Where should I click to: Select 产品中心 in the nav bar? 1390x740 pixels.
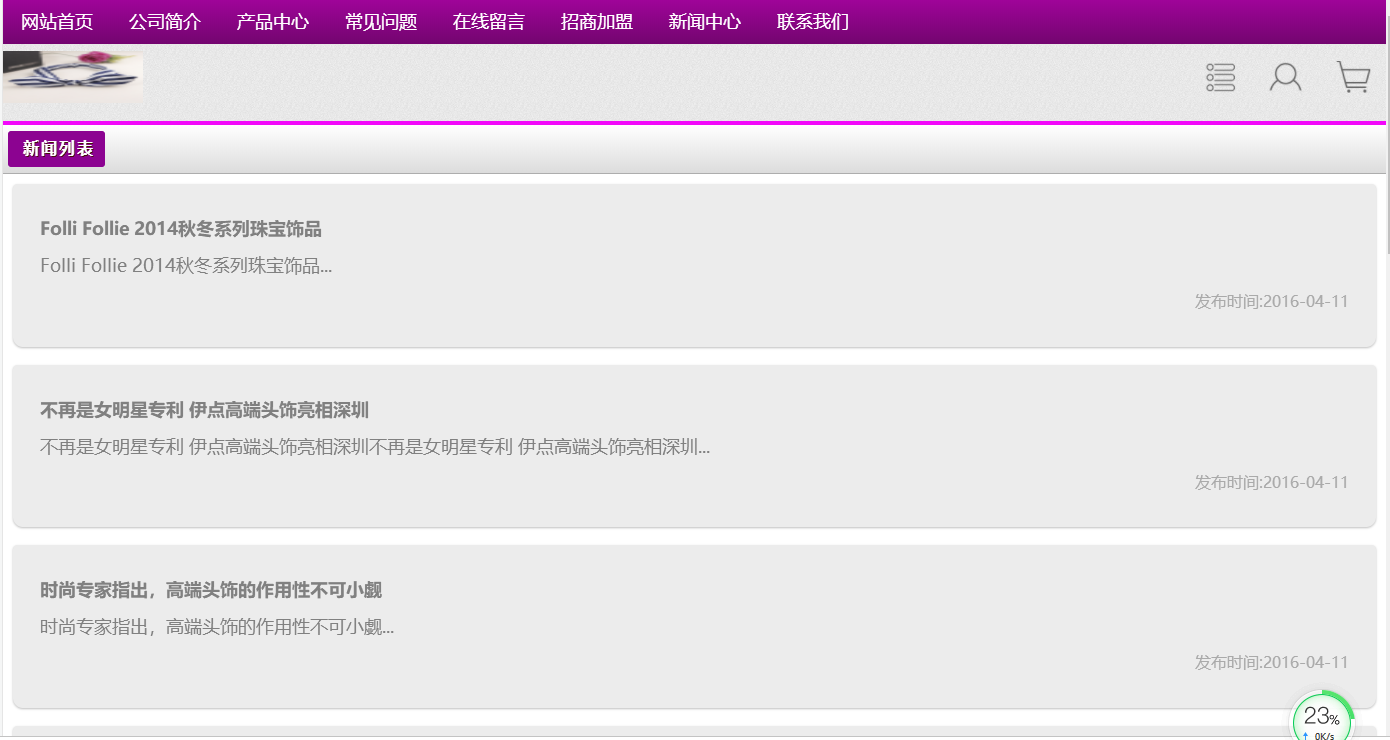coord(273,22)
